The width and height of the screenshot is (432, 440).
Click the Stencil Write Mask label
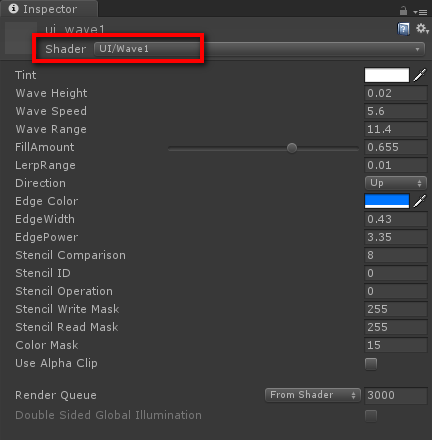point(67,309)
